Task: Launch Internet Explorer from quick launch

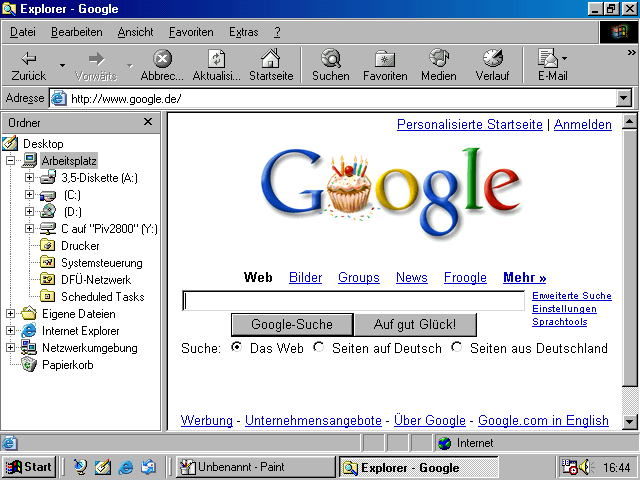Action: point(126,467)
